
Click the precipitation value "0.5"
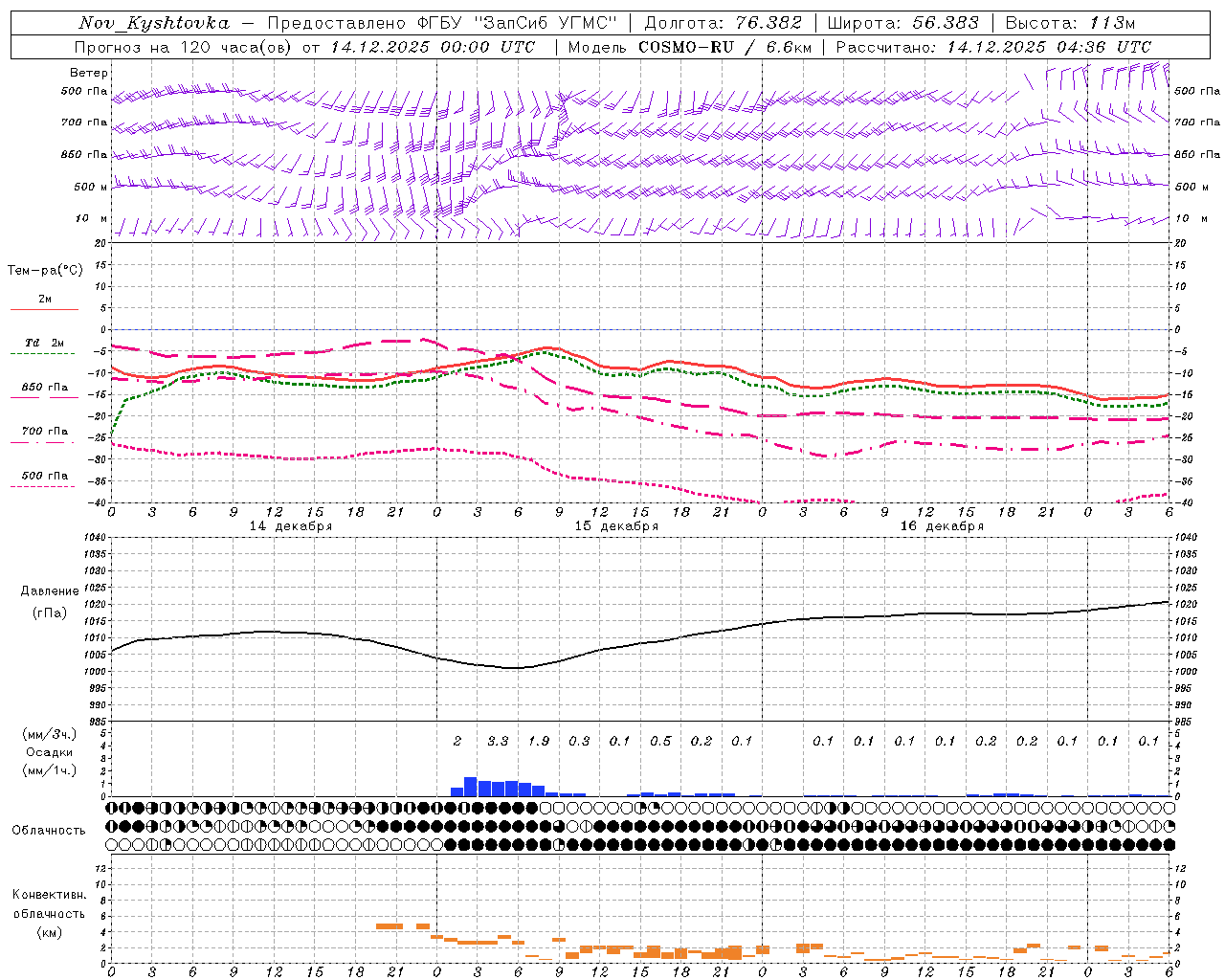pos(660,741)
